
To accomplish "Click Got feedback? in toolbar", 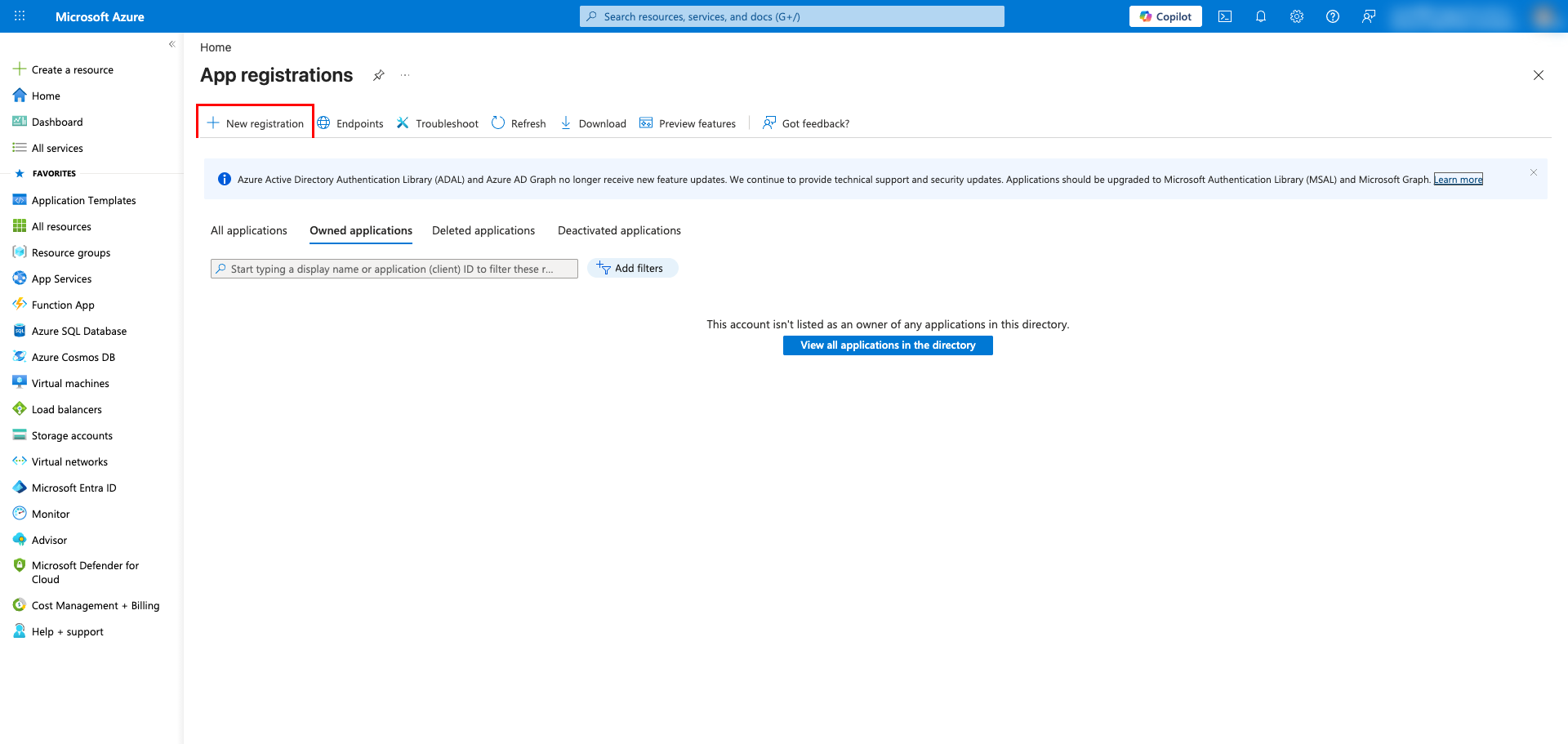I will coord(806,123).
